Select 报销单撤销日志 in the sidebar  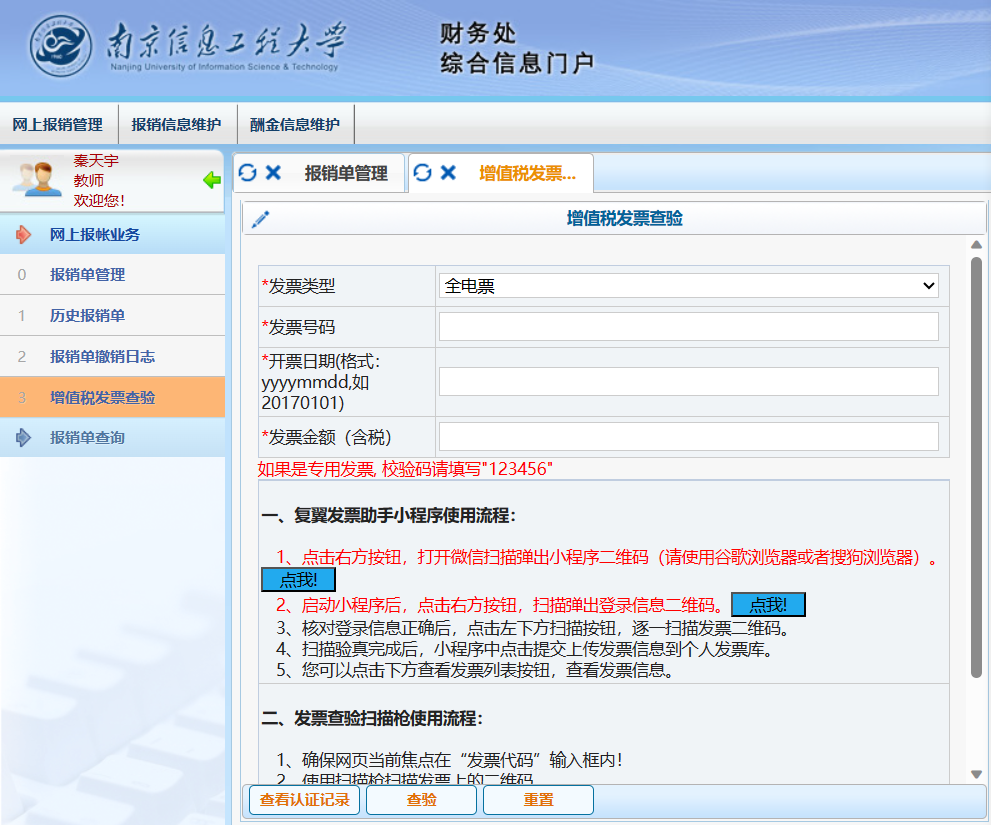102,357
